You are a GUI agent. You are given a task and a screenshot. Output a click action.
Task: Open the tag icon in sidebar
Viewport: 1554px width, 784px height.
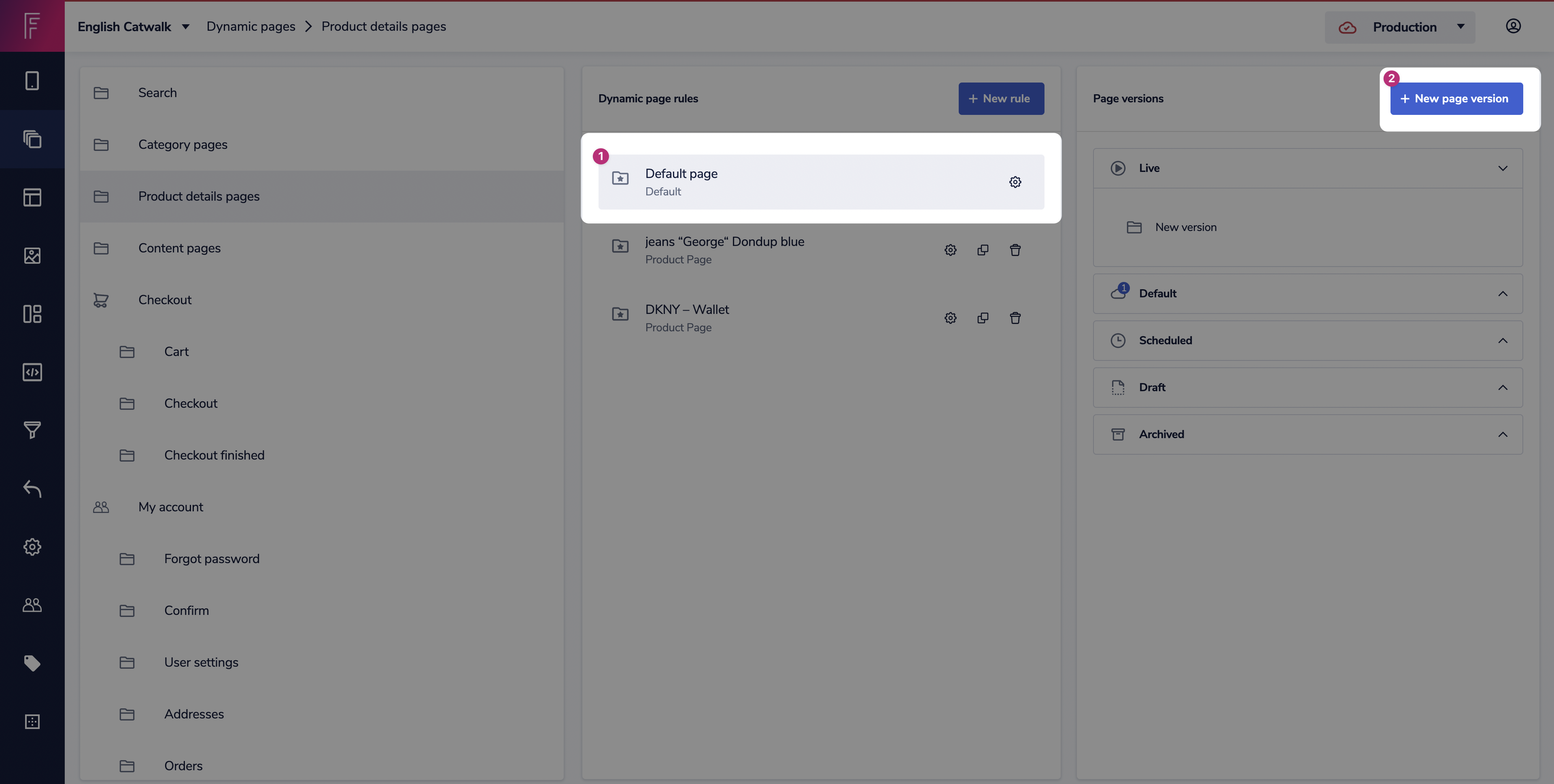tap(32, 663)
